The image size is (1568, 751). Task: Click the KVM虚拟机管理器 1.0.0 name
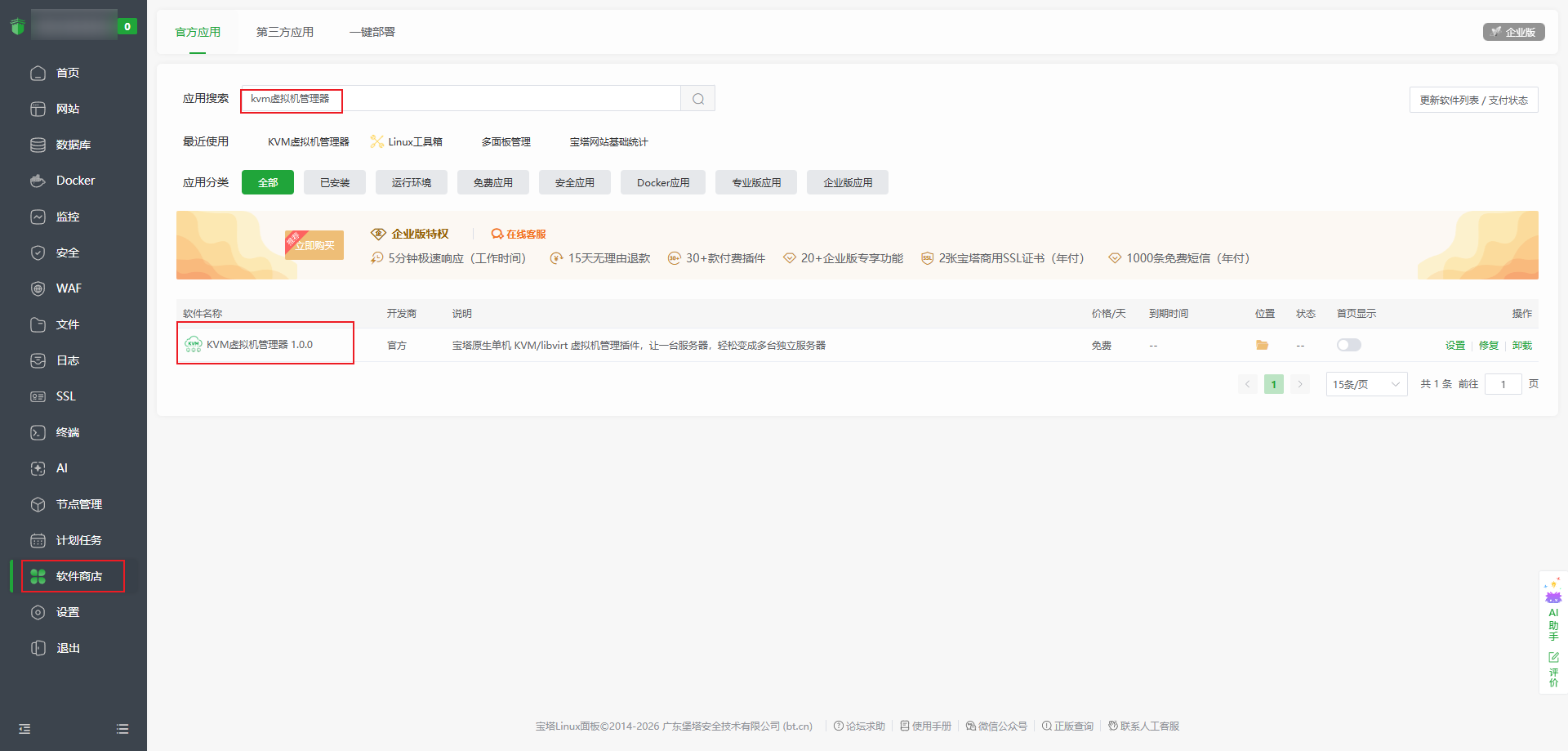pos(260,345)
